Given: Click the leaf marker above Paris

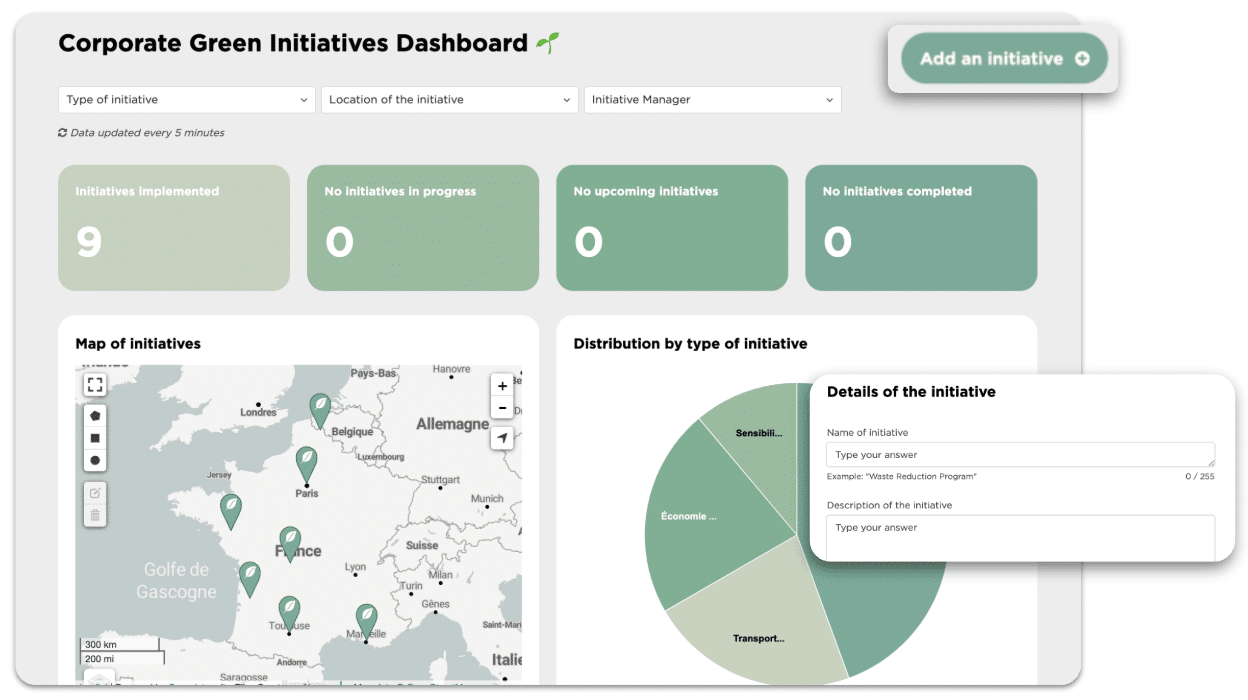Looking at the screenshot, I should 307,463.
